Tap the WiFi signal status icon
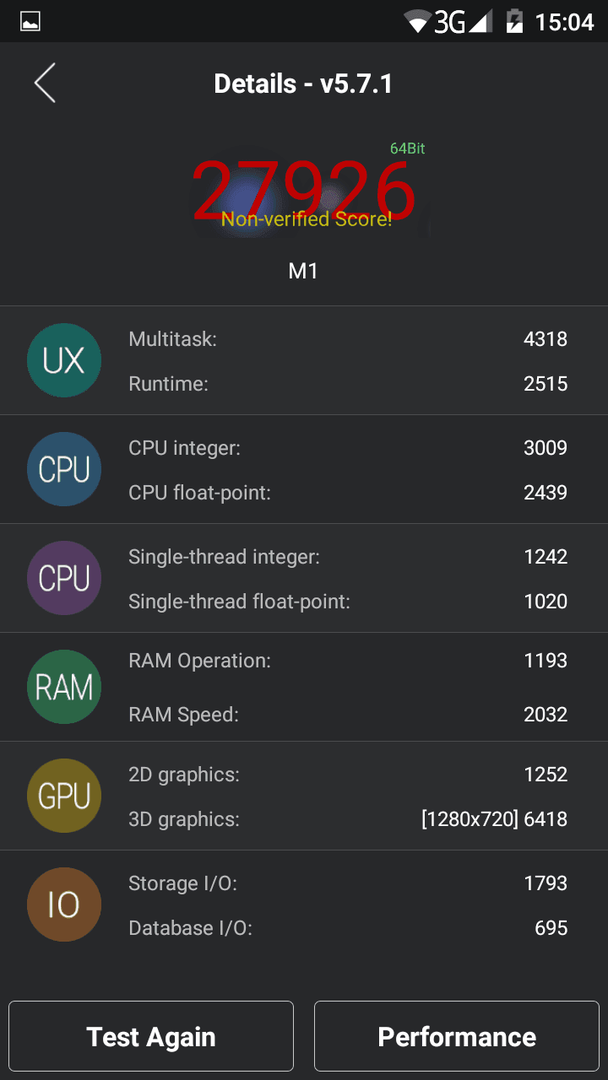The width and height of the screenshot is (608, 1080). pyautogui.click(x=419, y=22)
